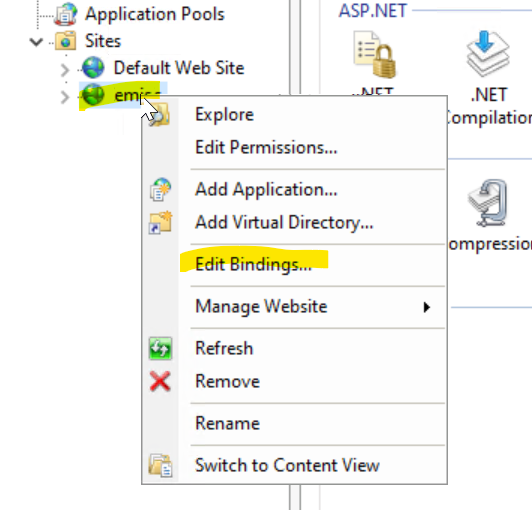Click the green Refresh icon
The image size is (532, 510).
click(x=160, y=348)
